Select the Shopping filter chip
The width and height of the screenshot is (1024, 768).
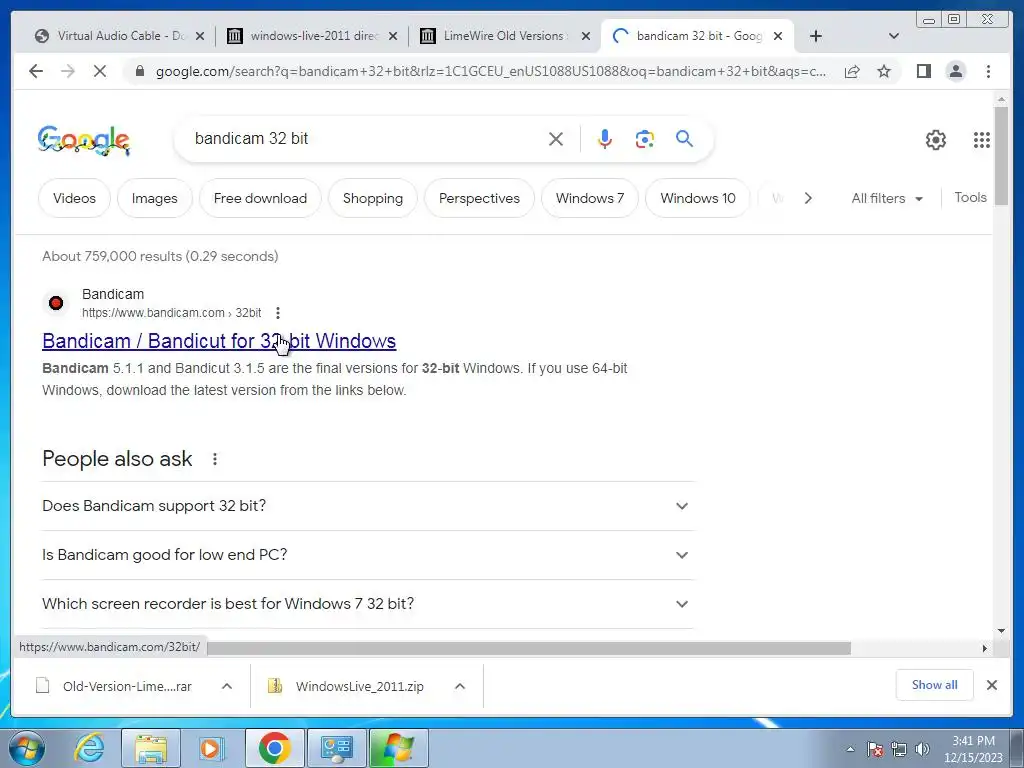373,198
